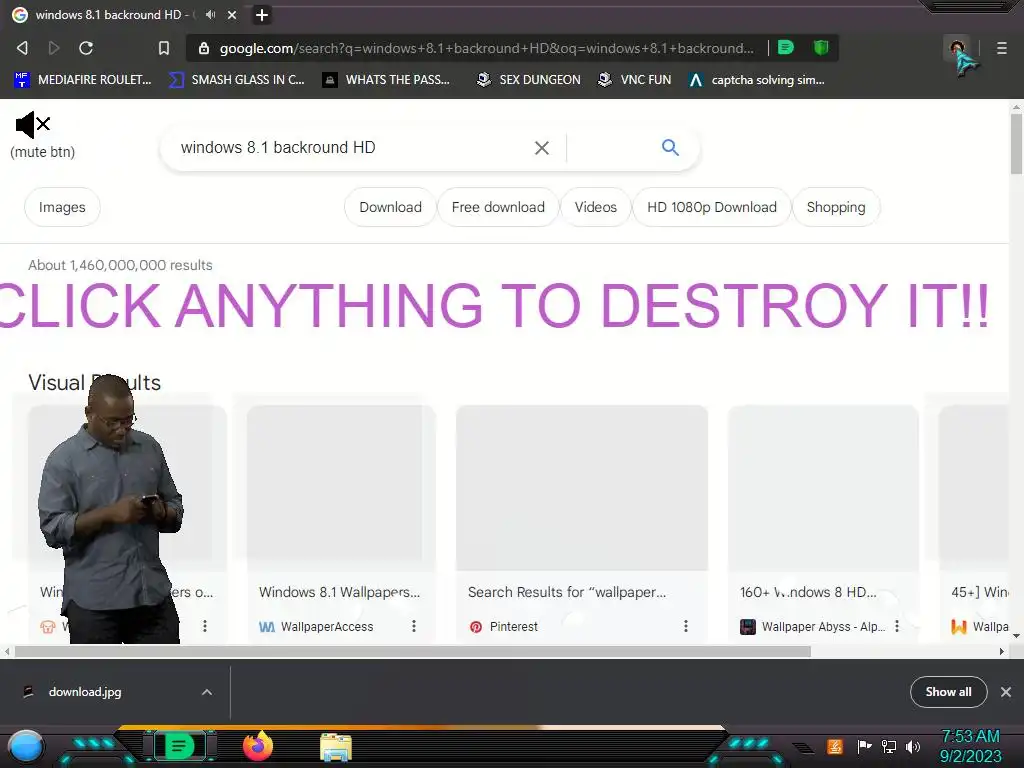Open Action Center flag tray icon
Viewport: 1024px width, 768px height.
click(x=864, y=746)
